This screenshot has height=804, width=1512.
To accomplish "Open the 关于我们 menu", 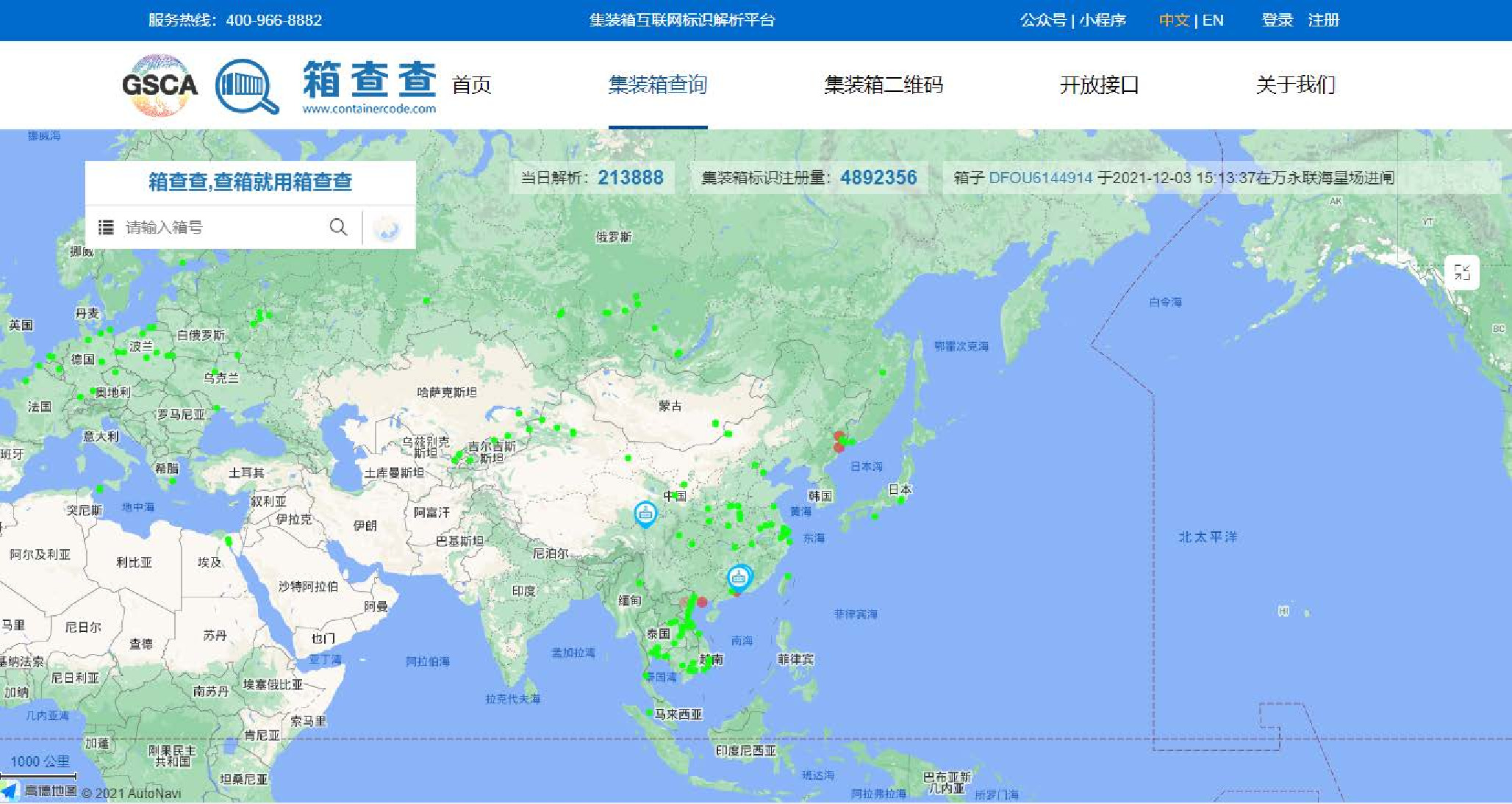I will [1295, 85].
